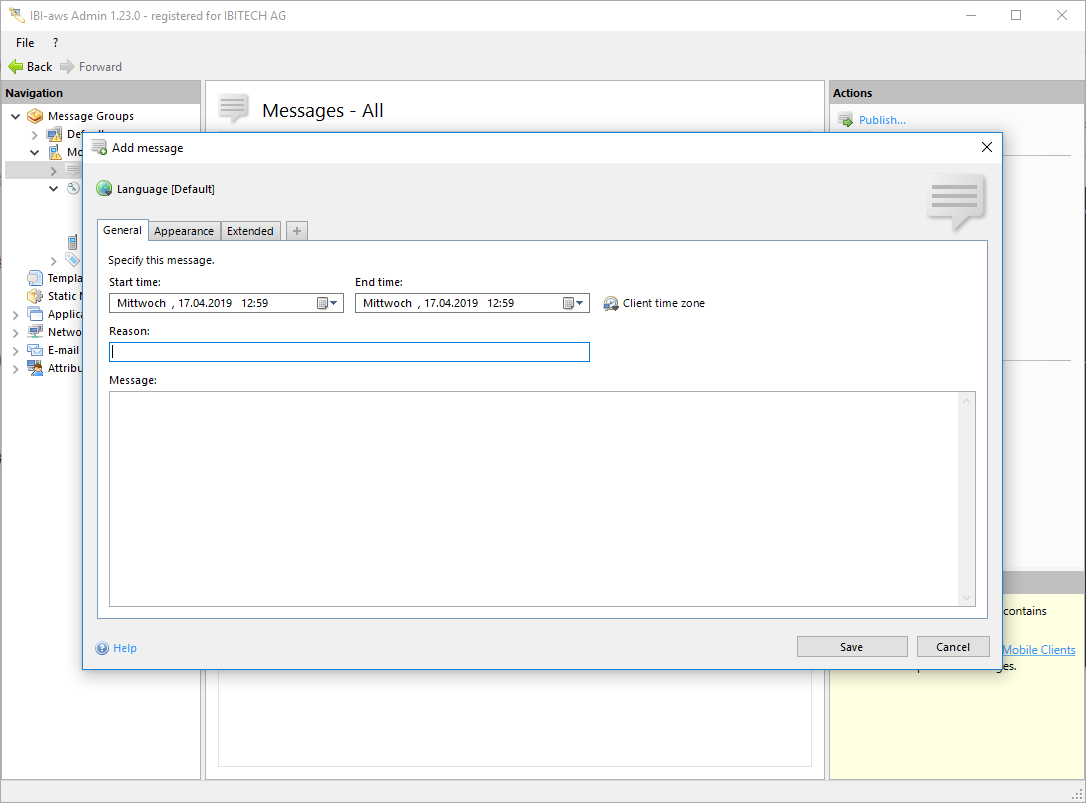This screenshot has height=803, width=1086.
Task: Click the Mobile Clients link
Action: tap(1039, 650)
